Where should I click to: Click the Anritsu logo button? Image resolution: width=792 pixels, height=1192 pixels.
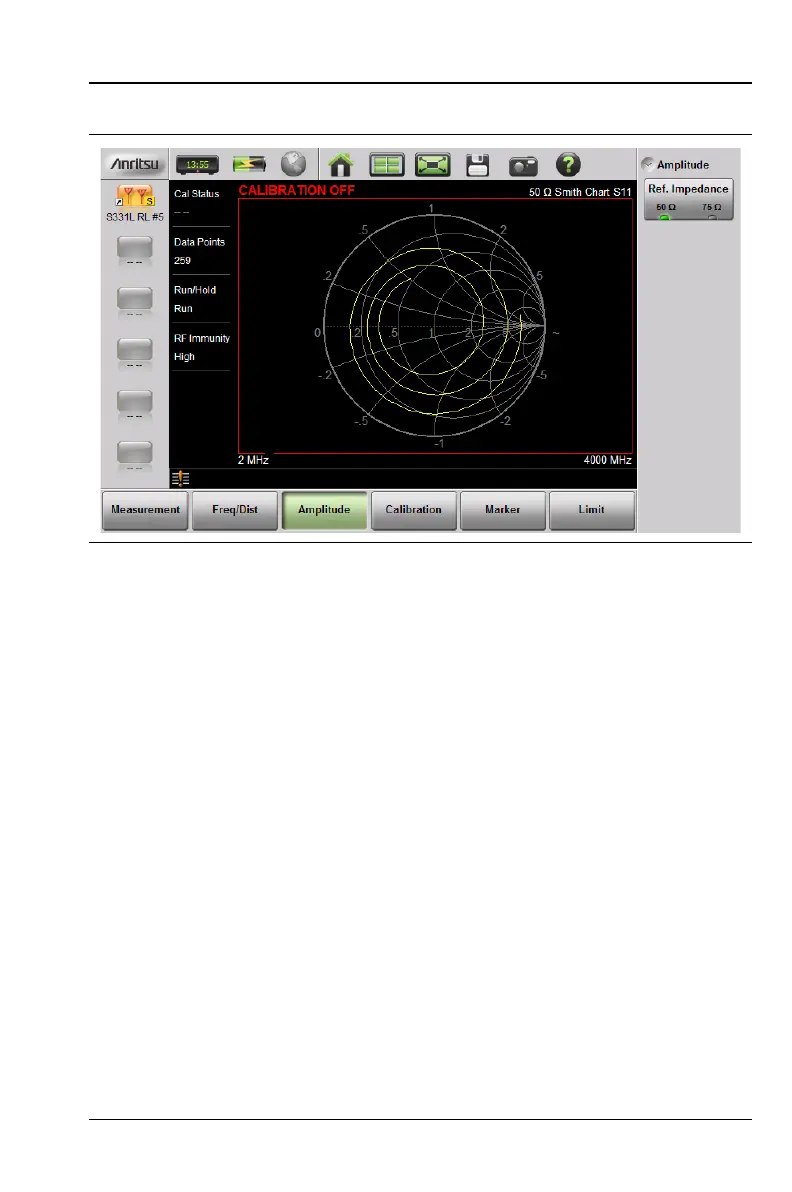click(x=135, y=164)
